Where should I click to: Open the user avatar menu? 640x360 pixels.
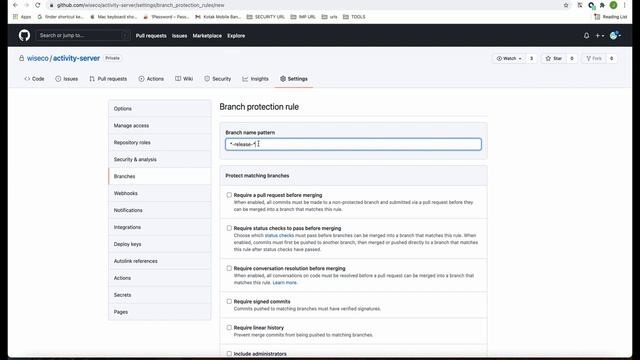[x=616, y=36]
